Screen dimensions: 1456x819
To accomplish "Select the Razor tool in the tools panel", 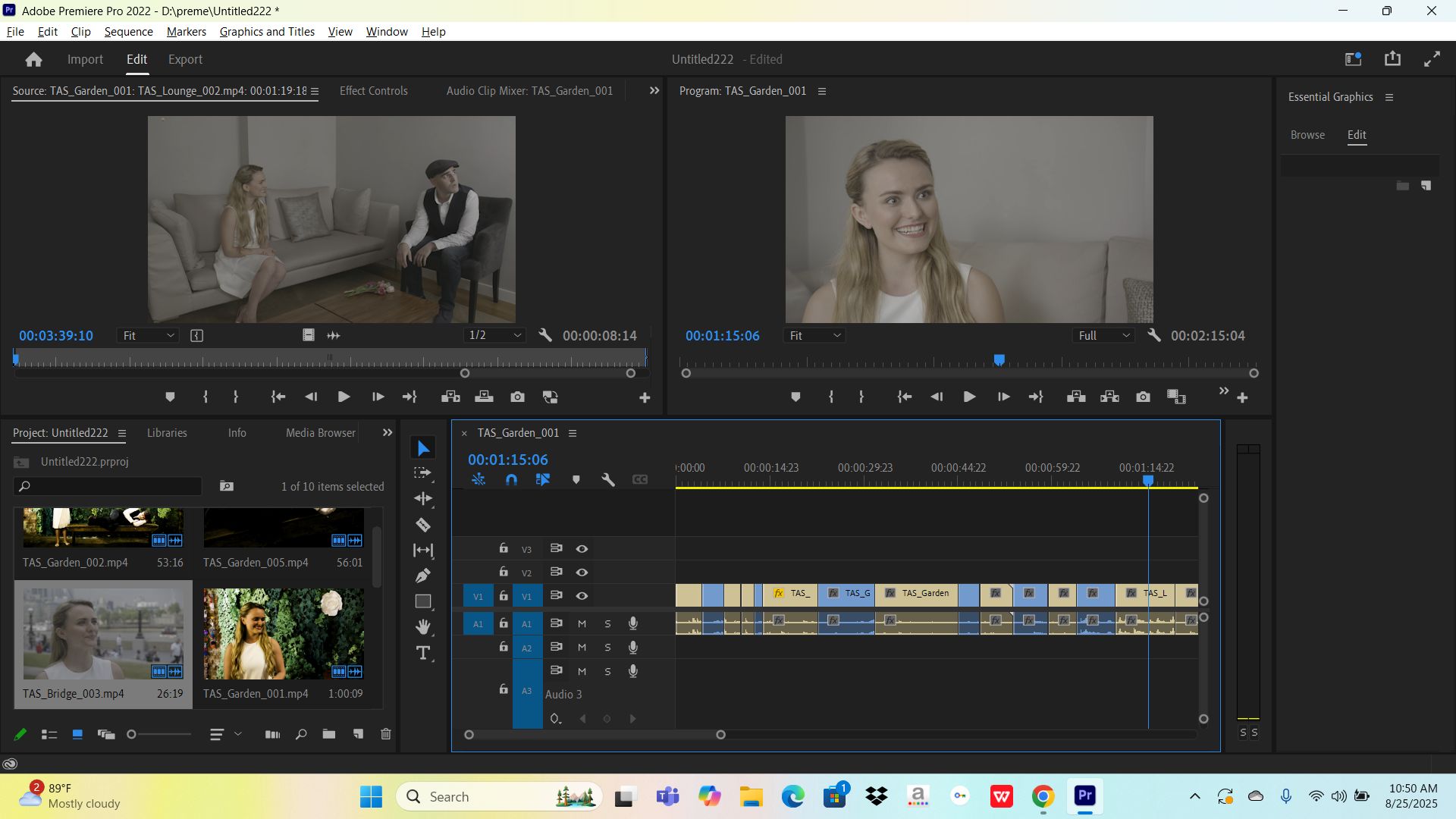I will [423, 525].
